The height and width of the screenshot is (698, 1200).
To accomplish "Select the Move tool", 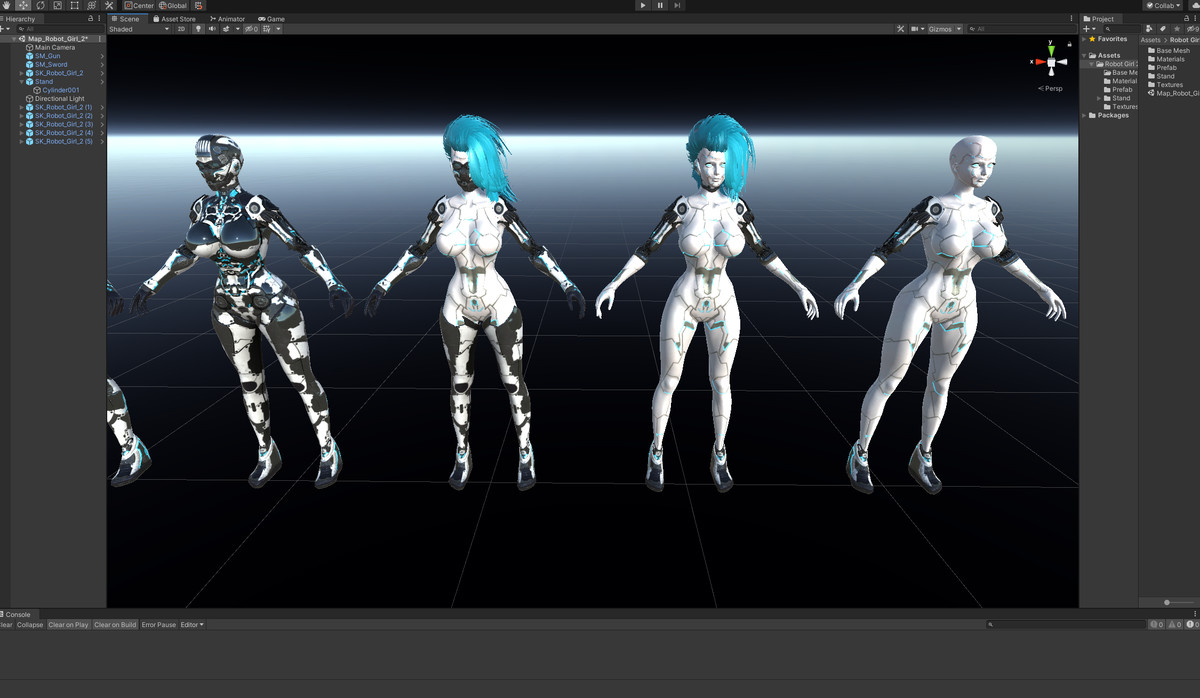I will pyautogui.click(x=23, y=5).
